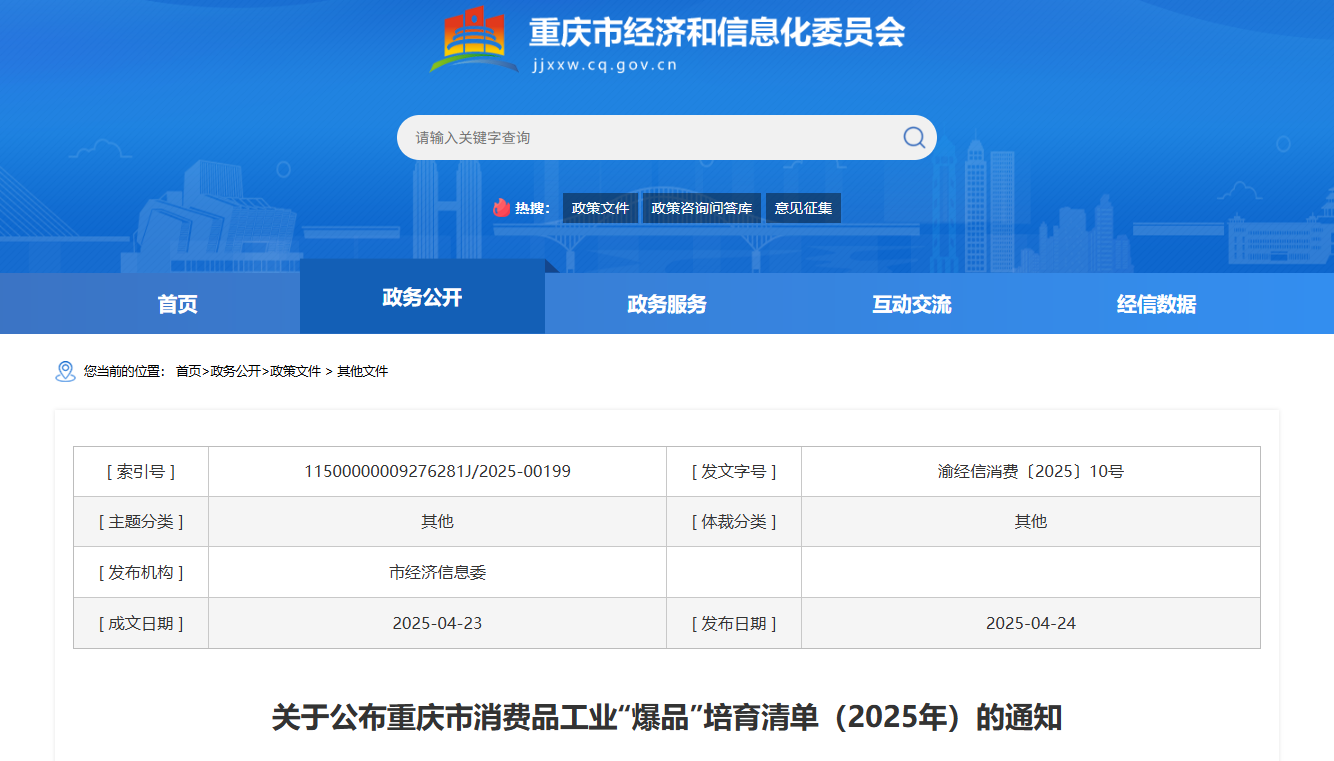Screen dimensions: 1334x761
Task: Click 政策文件 in the breadcrumb trail
Action: click(x=296, y=371)
